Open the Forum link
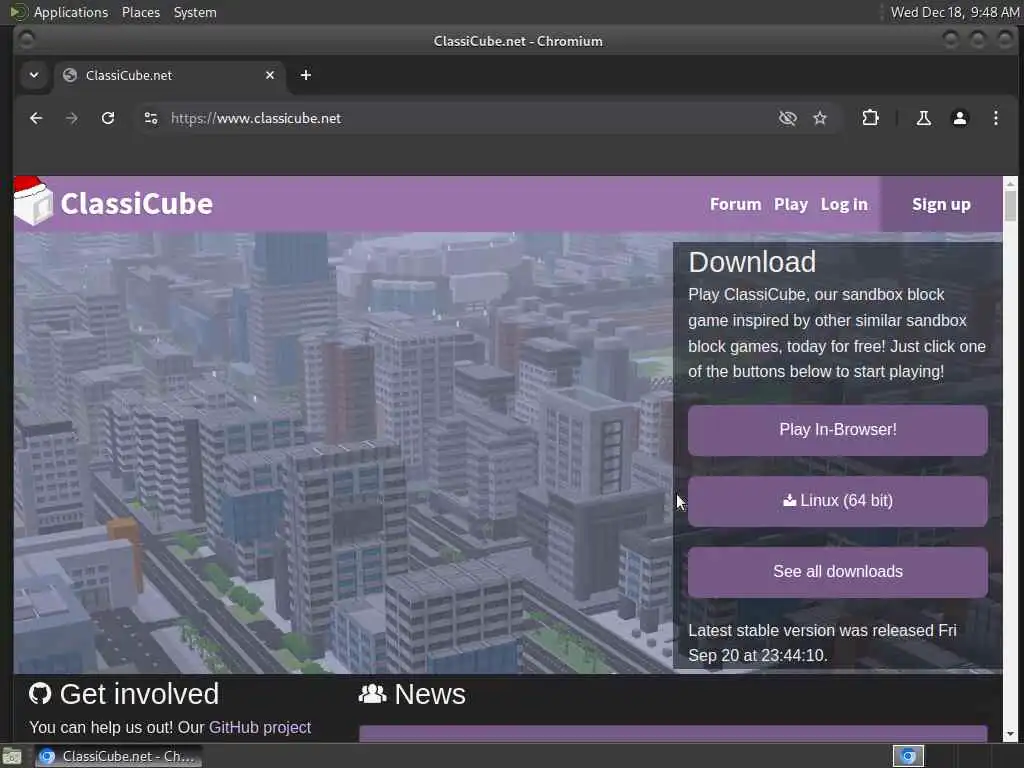This screenshot has width=1024, height=768. tap(735, 204)
